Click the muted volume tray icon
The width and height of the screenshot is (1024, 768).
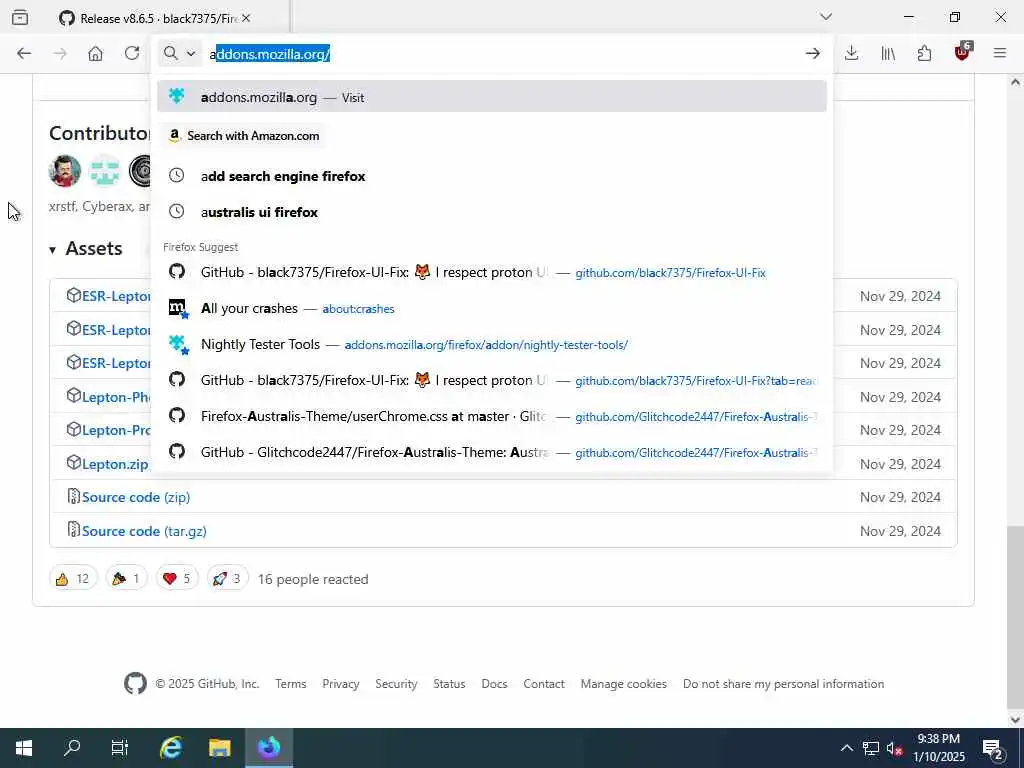(894, 748)
